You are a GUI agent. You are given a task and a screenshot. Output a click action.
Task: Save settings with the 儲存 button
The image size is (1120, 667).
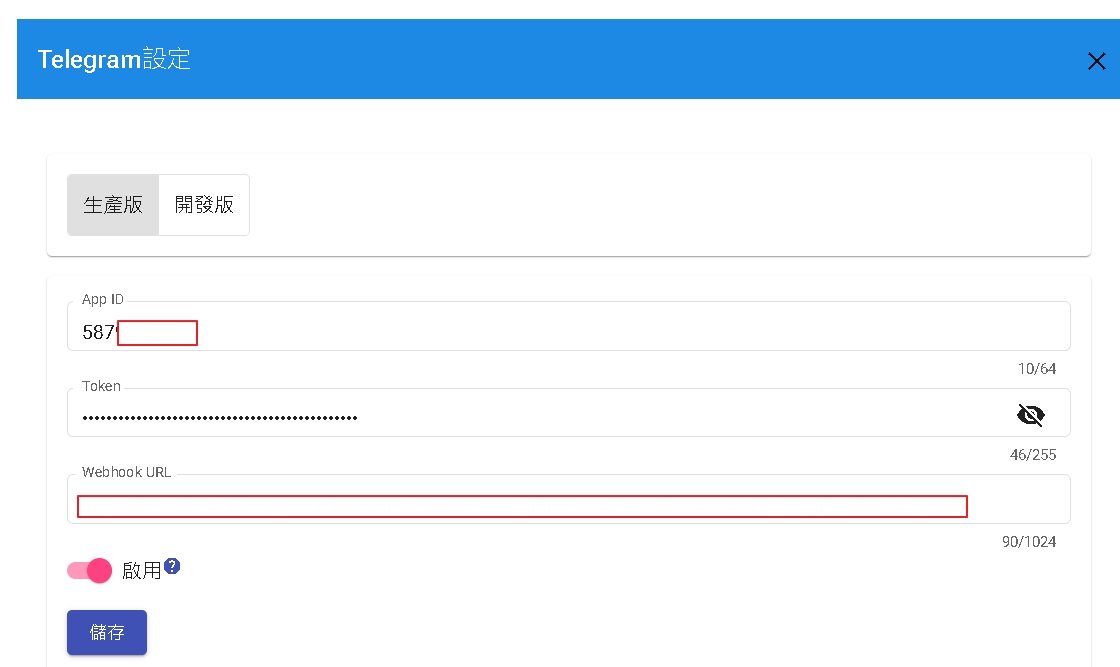pyautogui.click(x=107, y=633)
